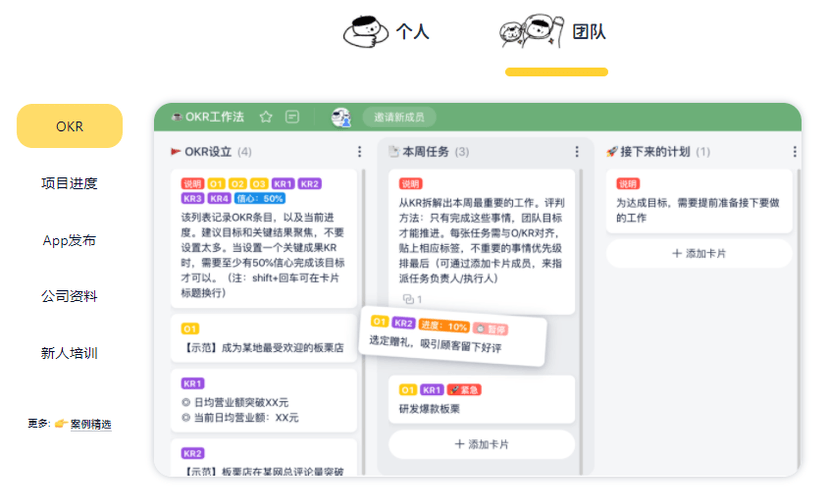The height and width of the screenshot is (503, 828).
Task: Click the 接下来的计划 list title
Action: click(655, 151)
